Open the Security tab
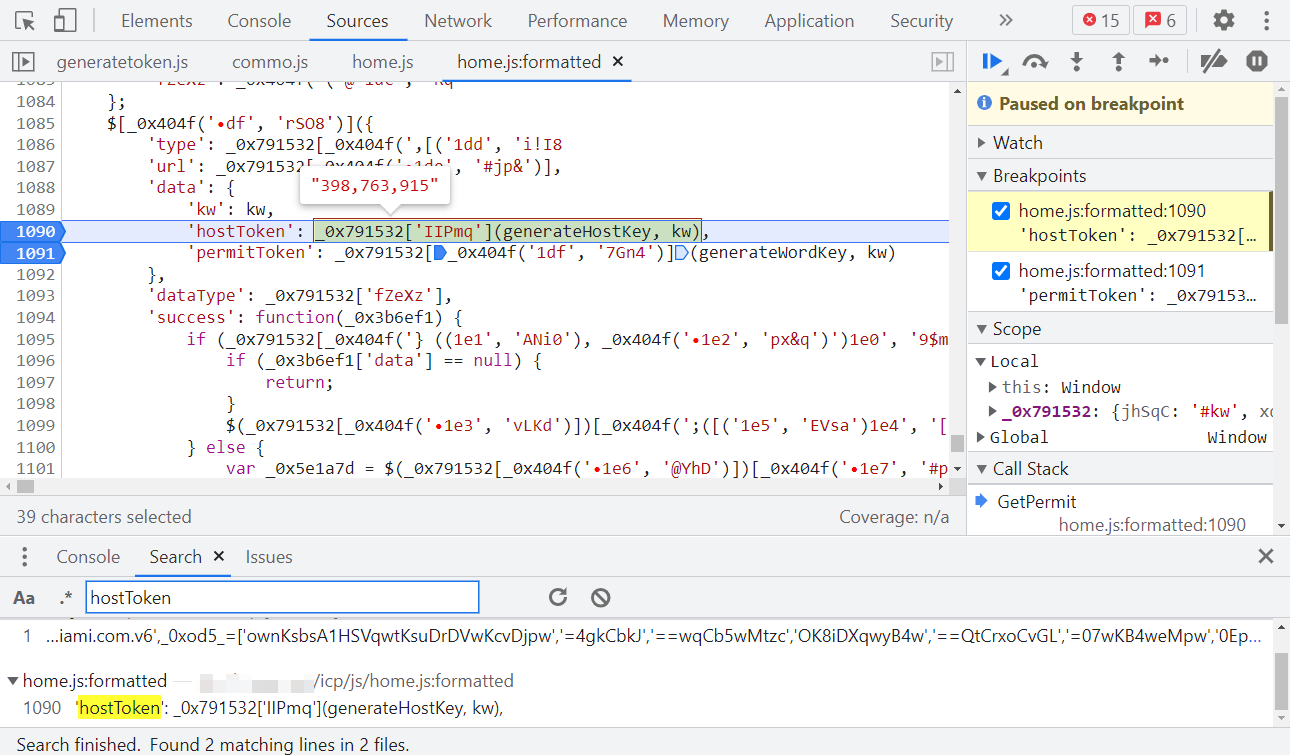This screenshot has width=1290, height=755. click(921, 20)
